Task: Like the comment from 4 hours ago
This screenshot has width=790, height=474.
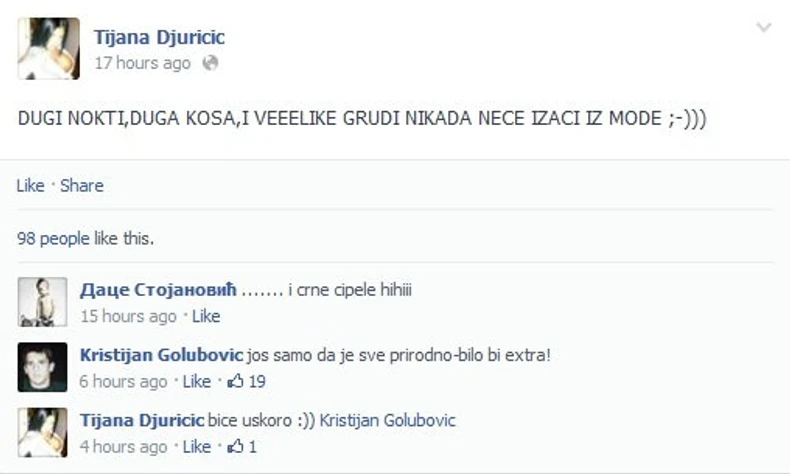Action: (x=196, y=446)
